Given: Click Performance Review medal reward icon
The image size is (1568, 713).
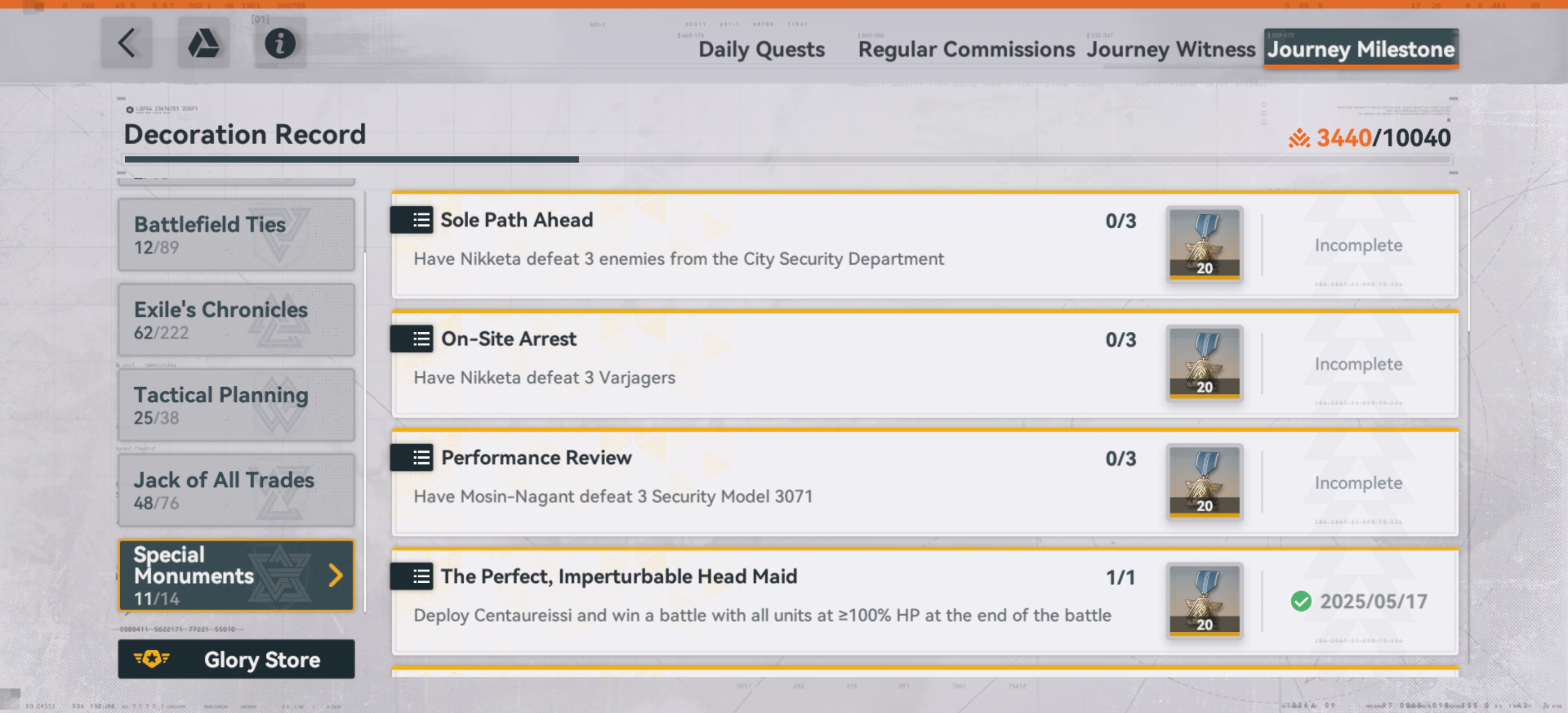Looking at the screenshot, I should click(x=1204, y=482).
